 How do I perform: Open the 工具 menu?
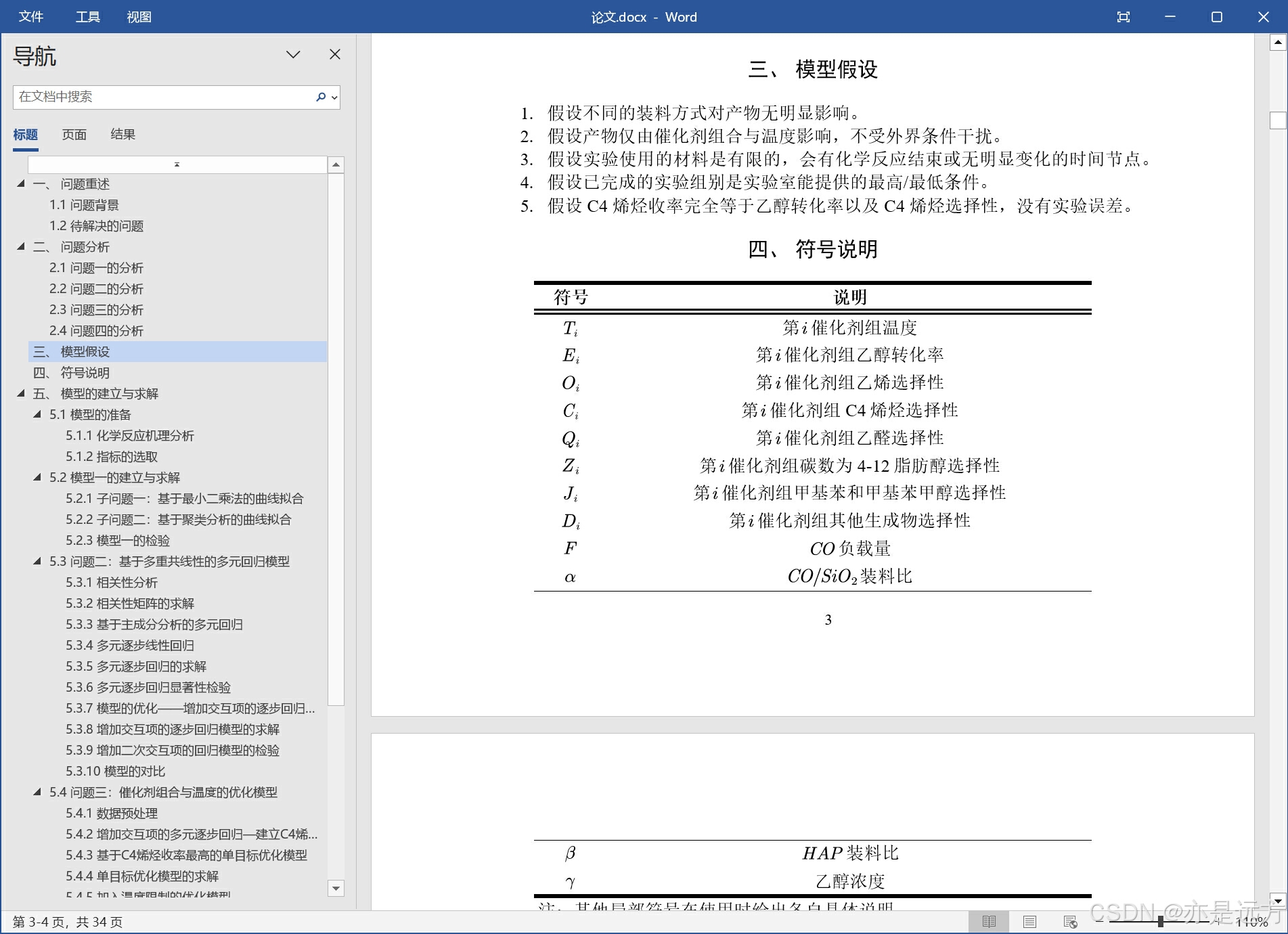coord(88,17)
